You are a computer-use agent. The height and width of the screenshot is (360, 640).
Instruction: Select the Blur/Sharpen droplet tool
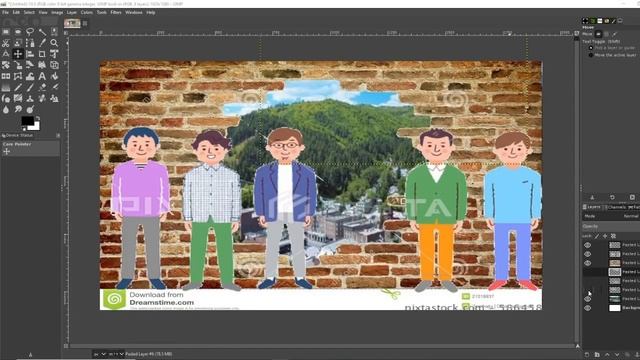(6, 109)
